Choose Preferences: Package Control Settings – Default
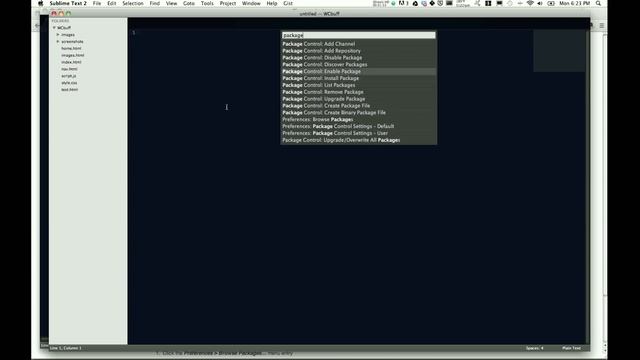 click(x=358, y=127)
